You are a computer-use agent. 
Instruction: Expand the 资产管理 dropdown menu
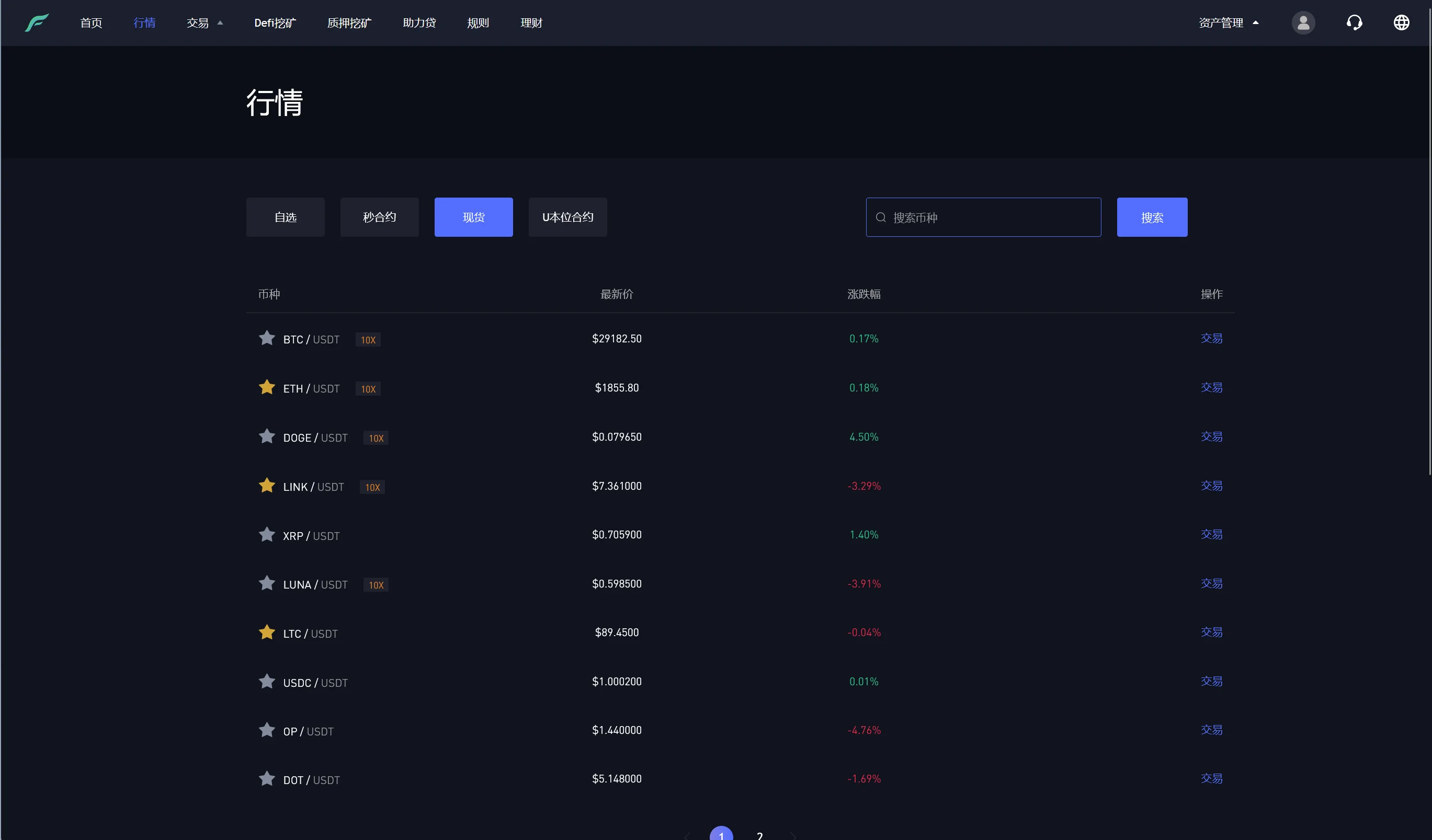(x=1228, y=22)
